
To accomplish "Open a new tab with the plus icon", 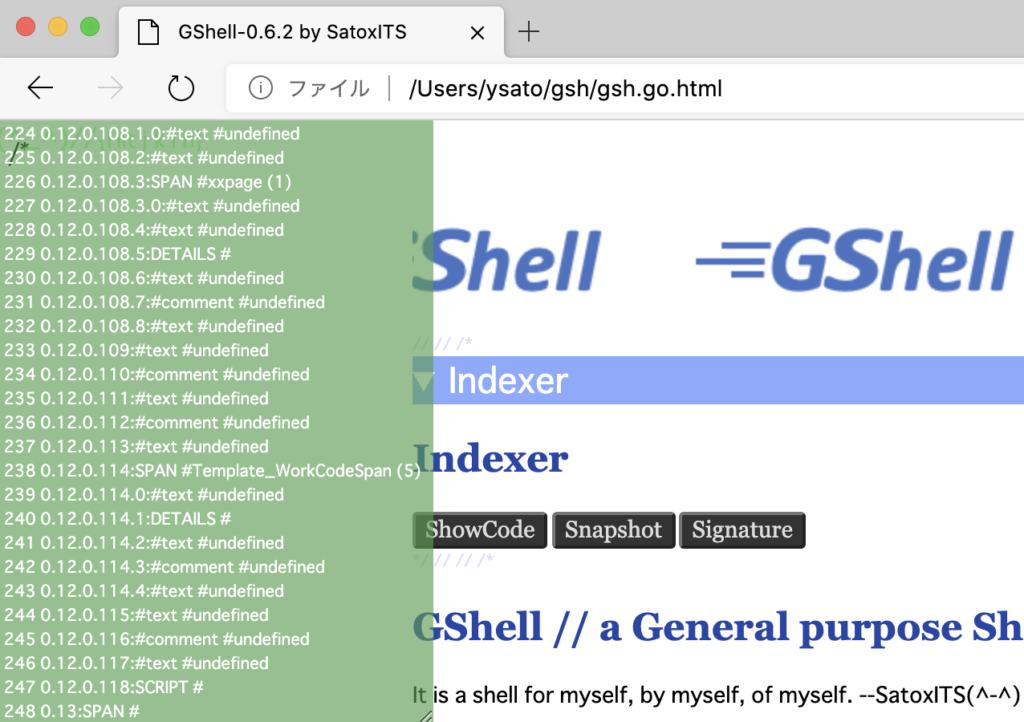I will click(x=529, y=31).
